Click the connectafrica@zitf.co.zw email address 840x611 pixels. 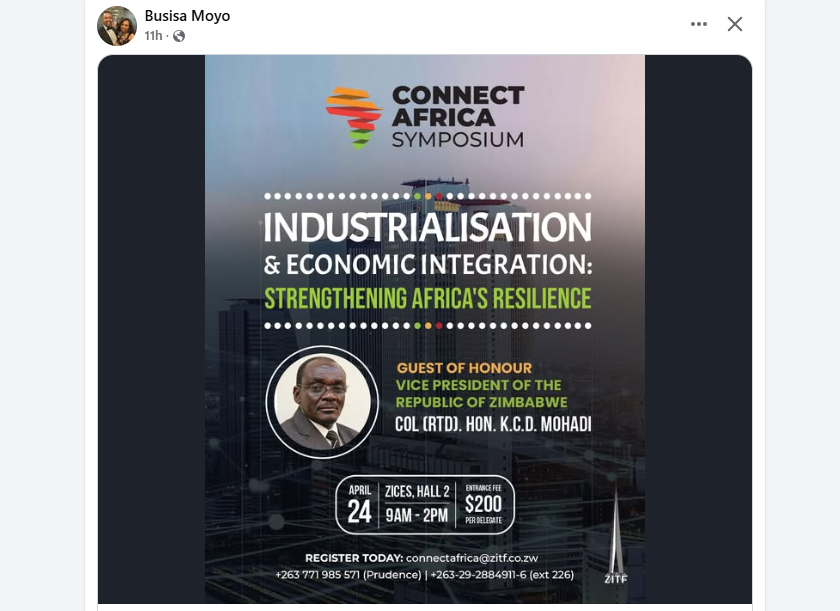coord(474,557)
